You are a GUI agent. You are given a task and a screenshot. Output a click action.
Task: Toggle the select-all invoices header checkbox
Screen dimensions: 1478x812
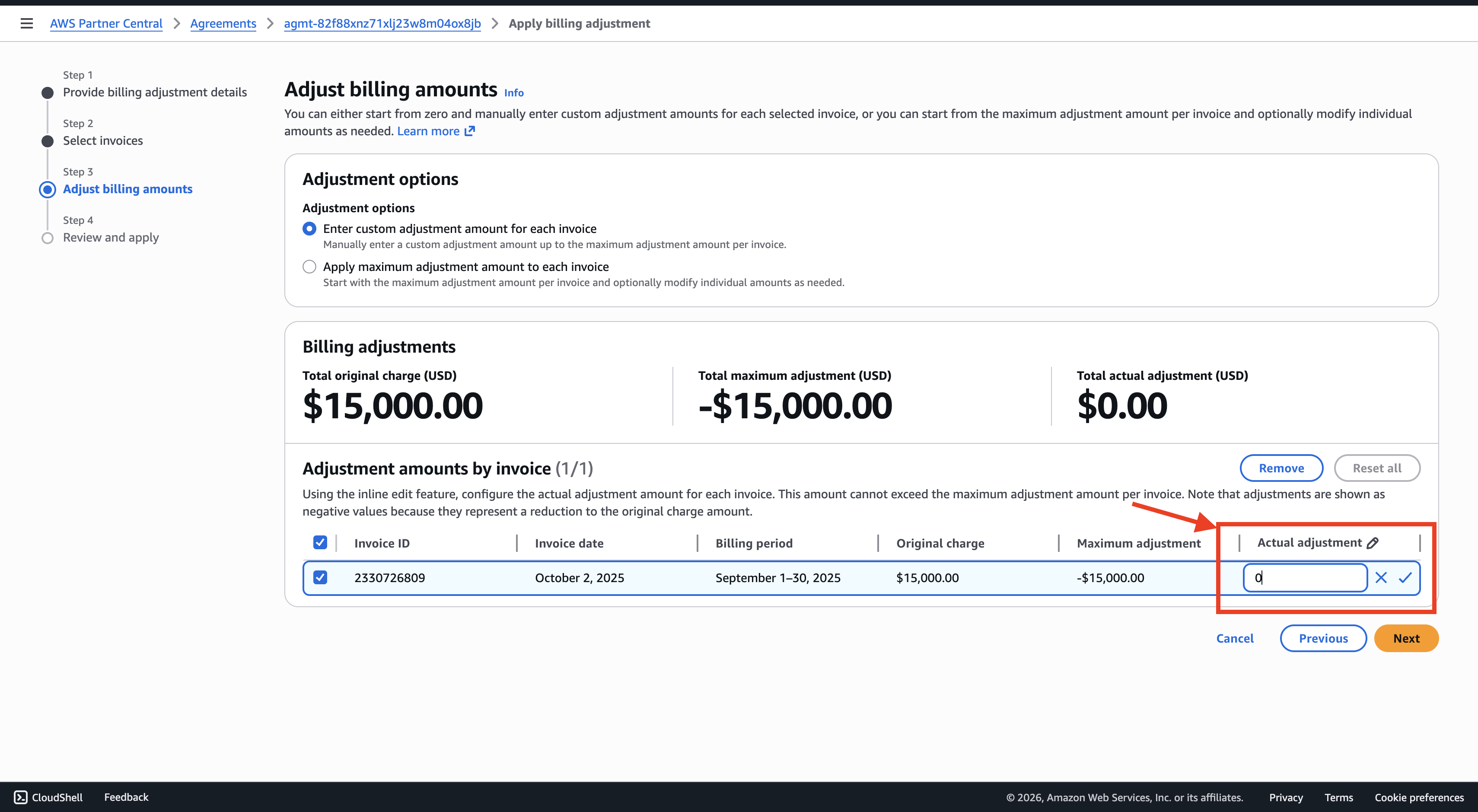[x=320, y=543]
